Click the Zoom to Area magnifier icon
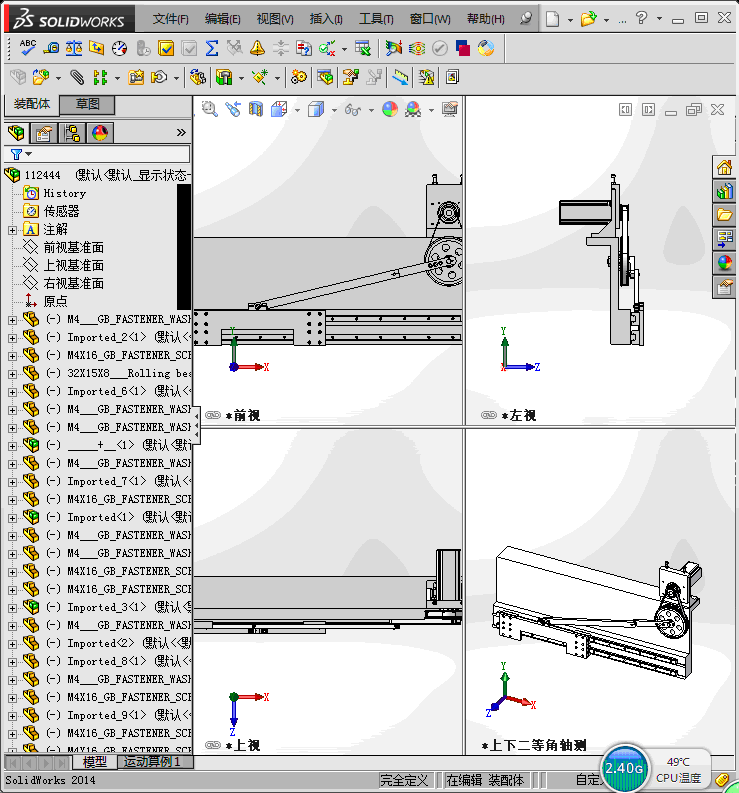739x793 pixels. point(209,109)
